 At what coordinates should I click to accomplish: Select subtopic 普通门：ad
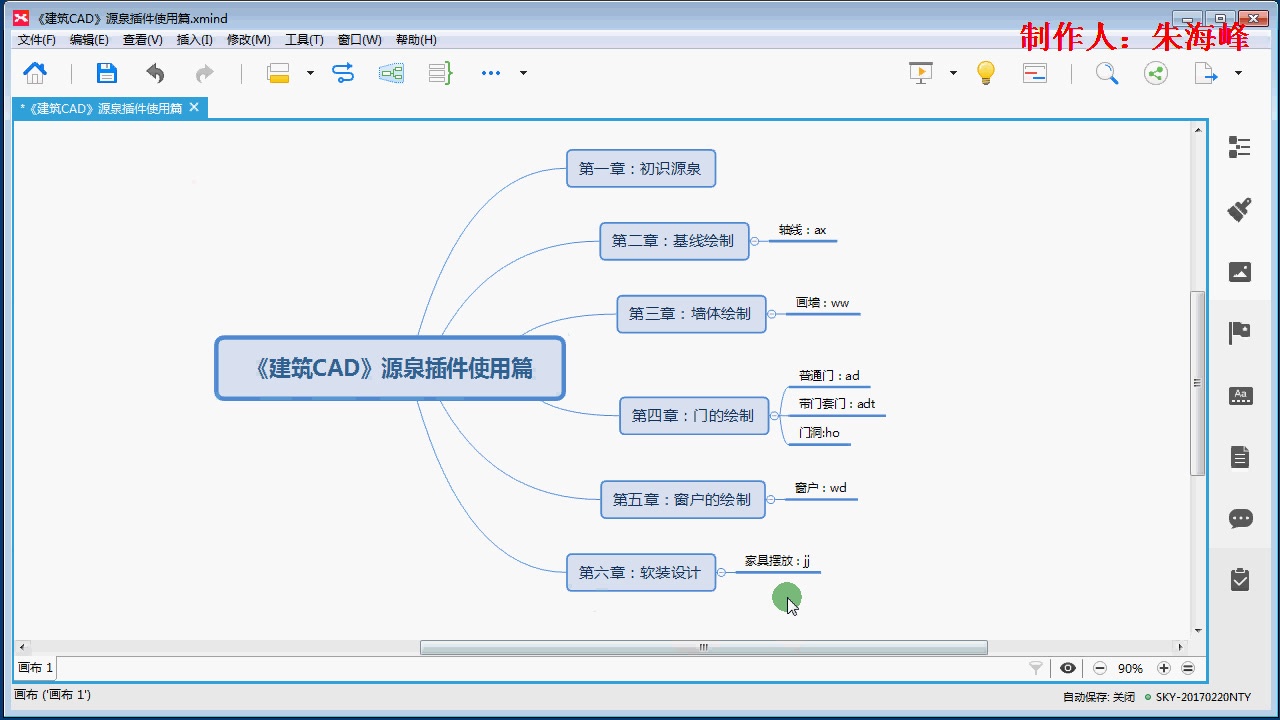click(x=829, y=376)
